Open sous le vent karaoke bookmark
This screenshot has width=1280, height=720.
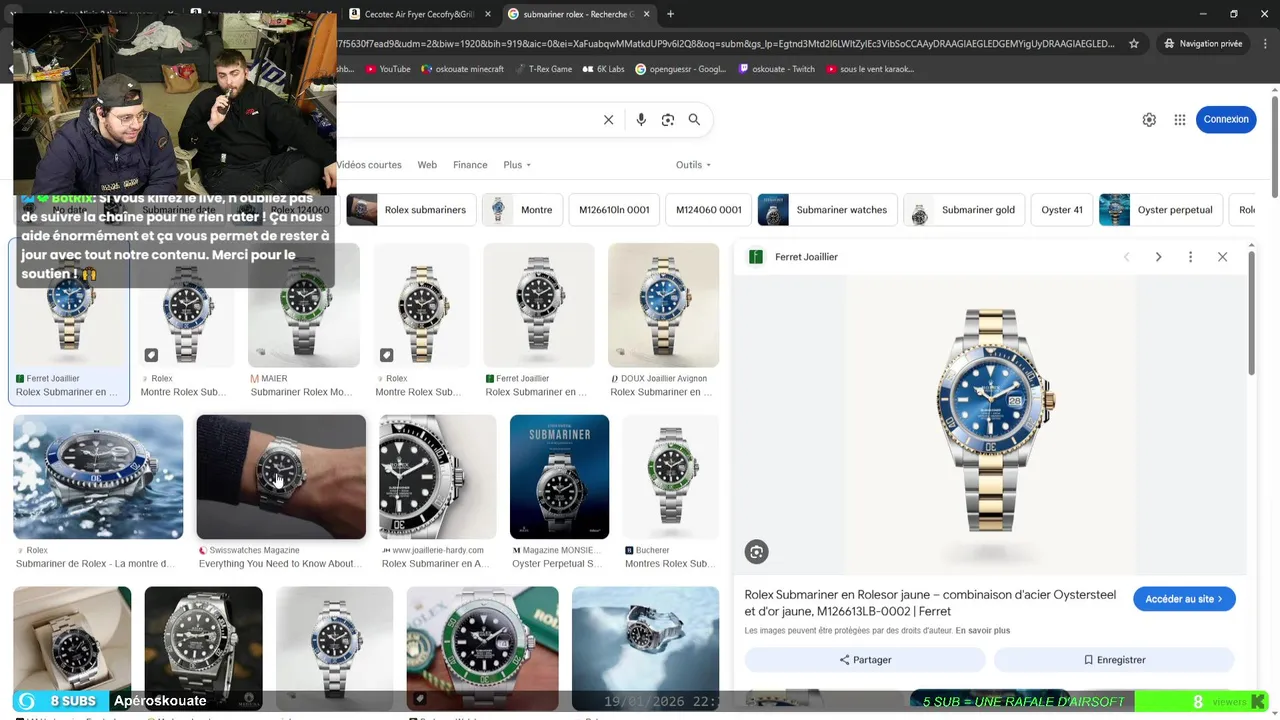click(x=869, y=69)
